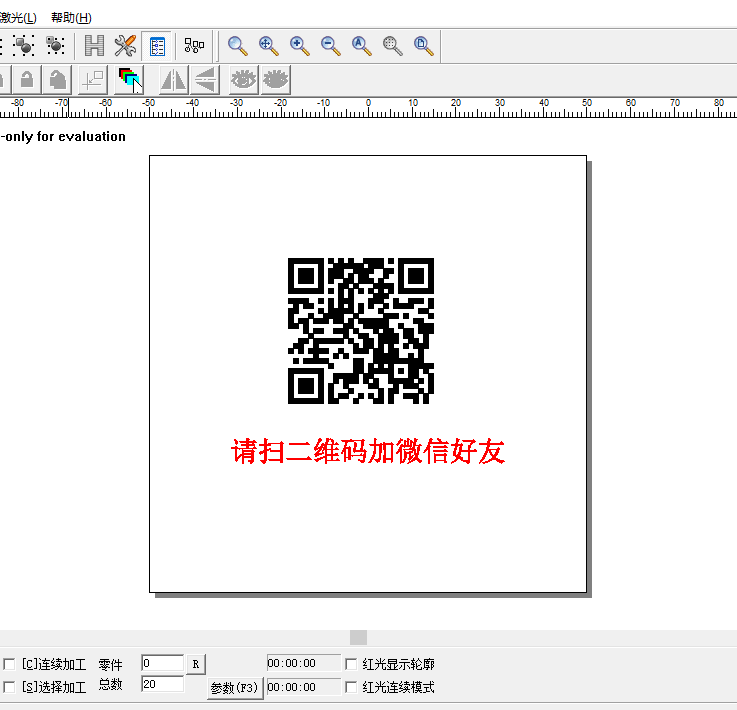737x710 pixels.
Task: Select the plain magnifier zoom tool
Action: [237, 46]
